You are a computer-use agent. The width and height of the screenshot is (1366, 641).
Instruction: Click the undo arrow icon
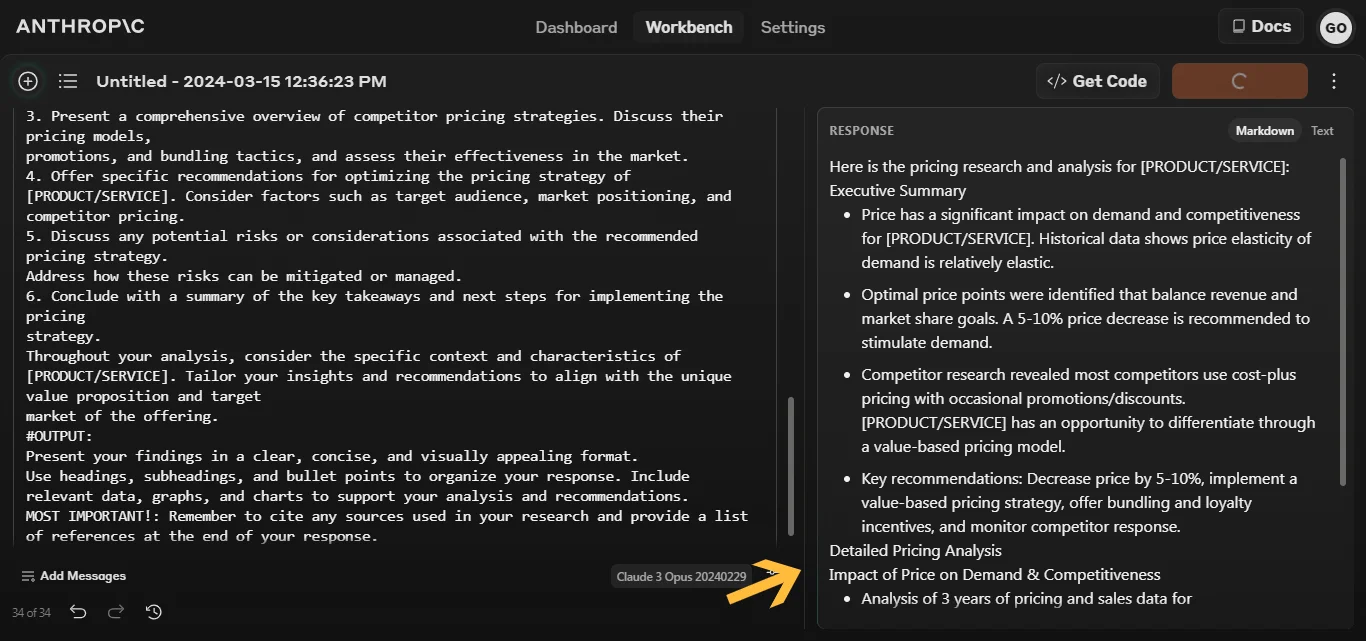(79, 612)
